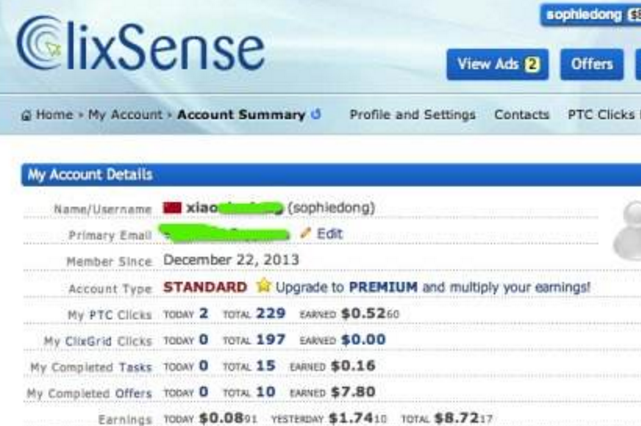Image resolution: width=641 pixels, height=426 pixels.
Task: Go to the Home breadcrumb link
Action: click(54, 115)
